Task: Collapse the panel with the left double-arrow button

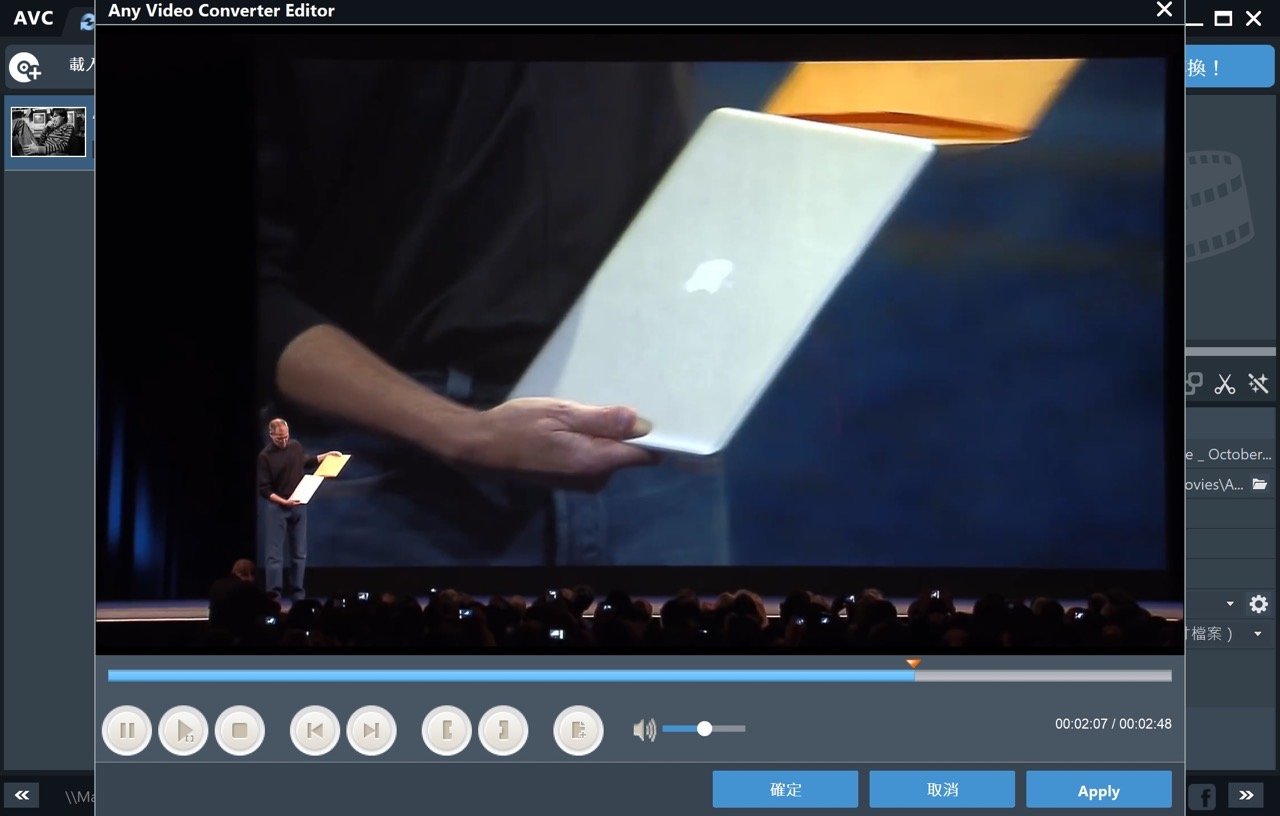Action: (21, 795)
